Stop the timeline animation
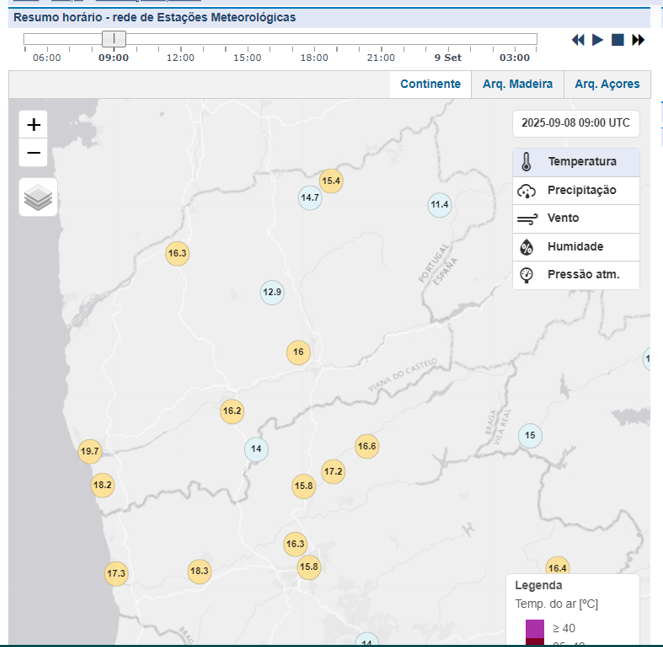Image resolution: width=663 pixels, height=647 pixels. pyautogui.click(x=618, y=40)
